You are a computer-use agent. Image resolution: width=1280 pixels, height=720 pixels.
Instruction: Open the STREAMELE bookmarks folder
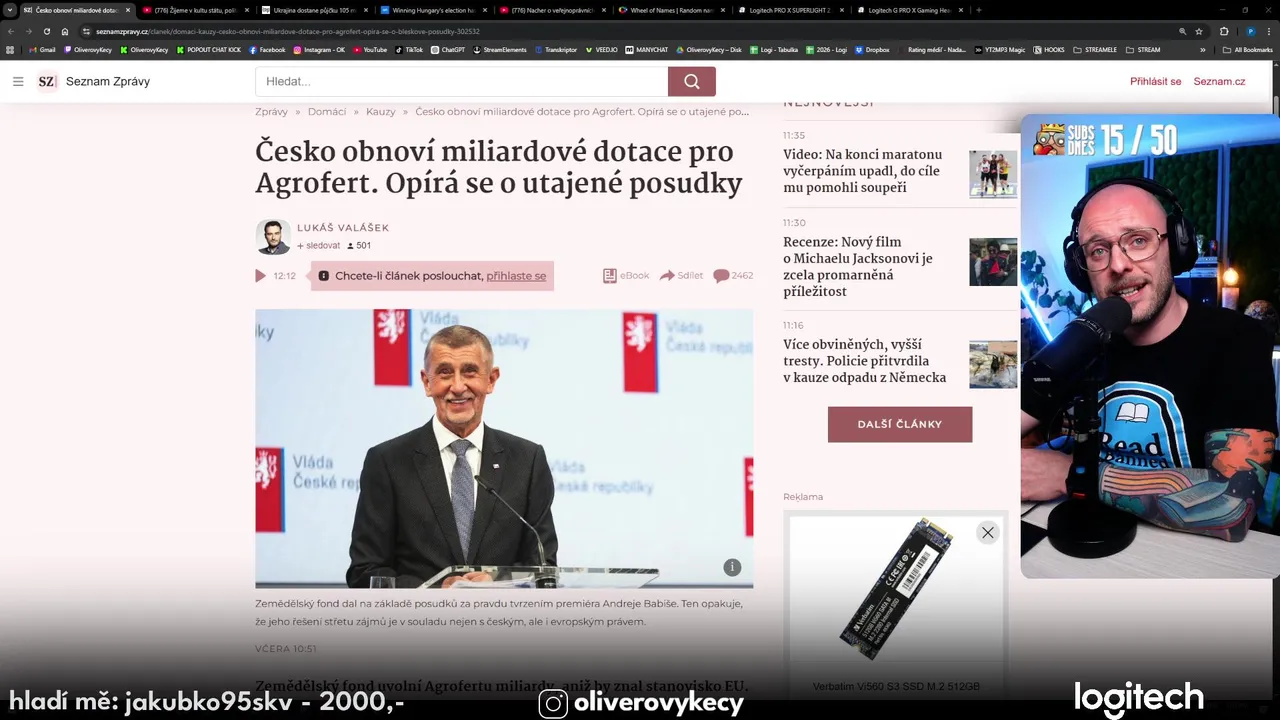coord(1093,49)
